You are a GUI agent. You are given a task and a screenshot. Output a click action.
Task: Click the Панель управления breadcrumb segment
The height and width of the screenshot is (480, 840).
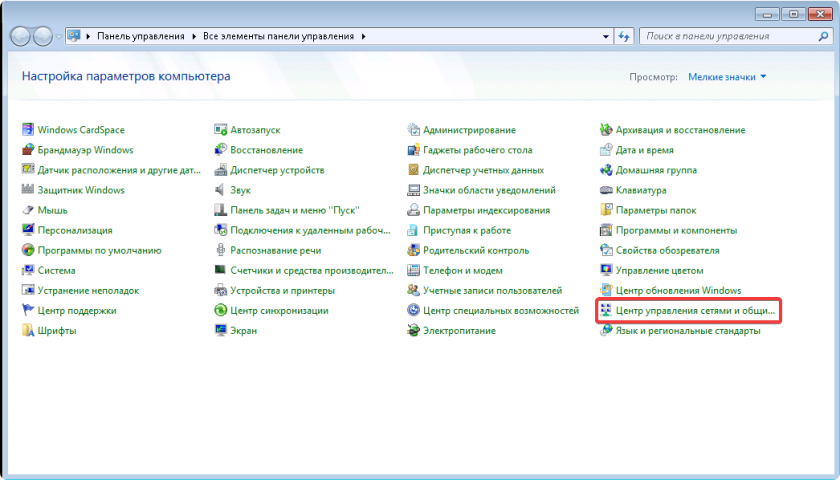point(141,36)
